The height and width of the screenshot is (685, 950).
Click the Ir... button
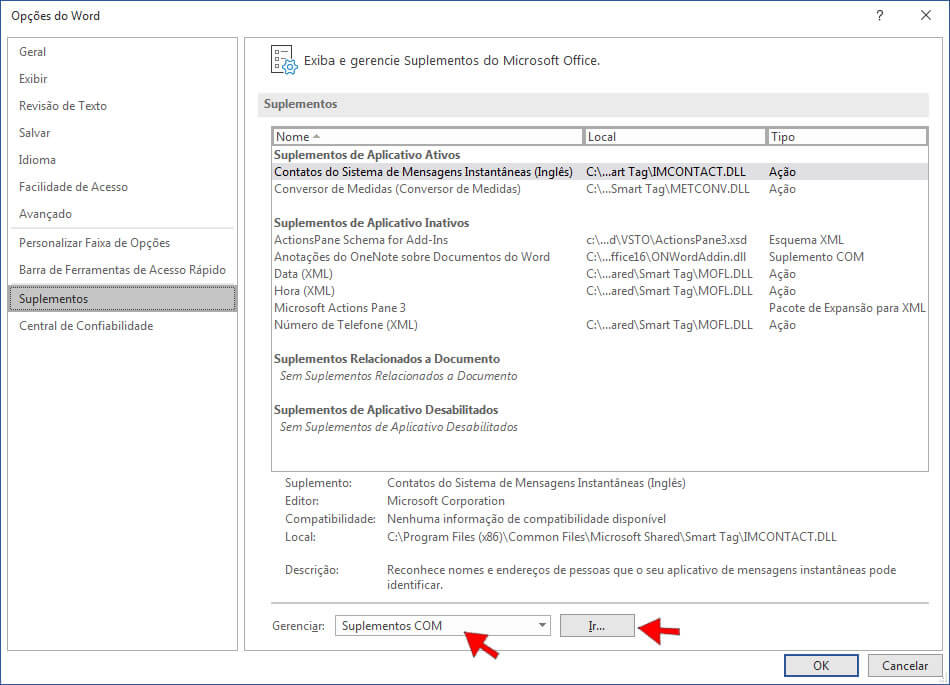point(597,626)
